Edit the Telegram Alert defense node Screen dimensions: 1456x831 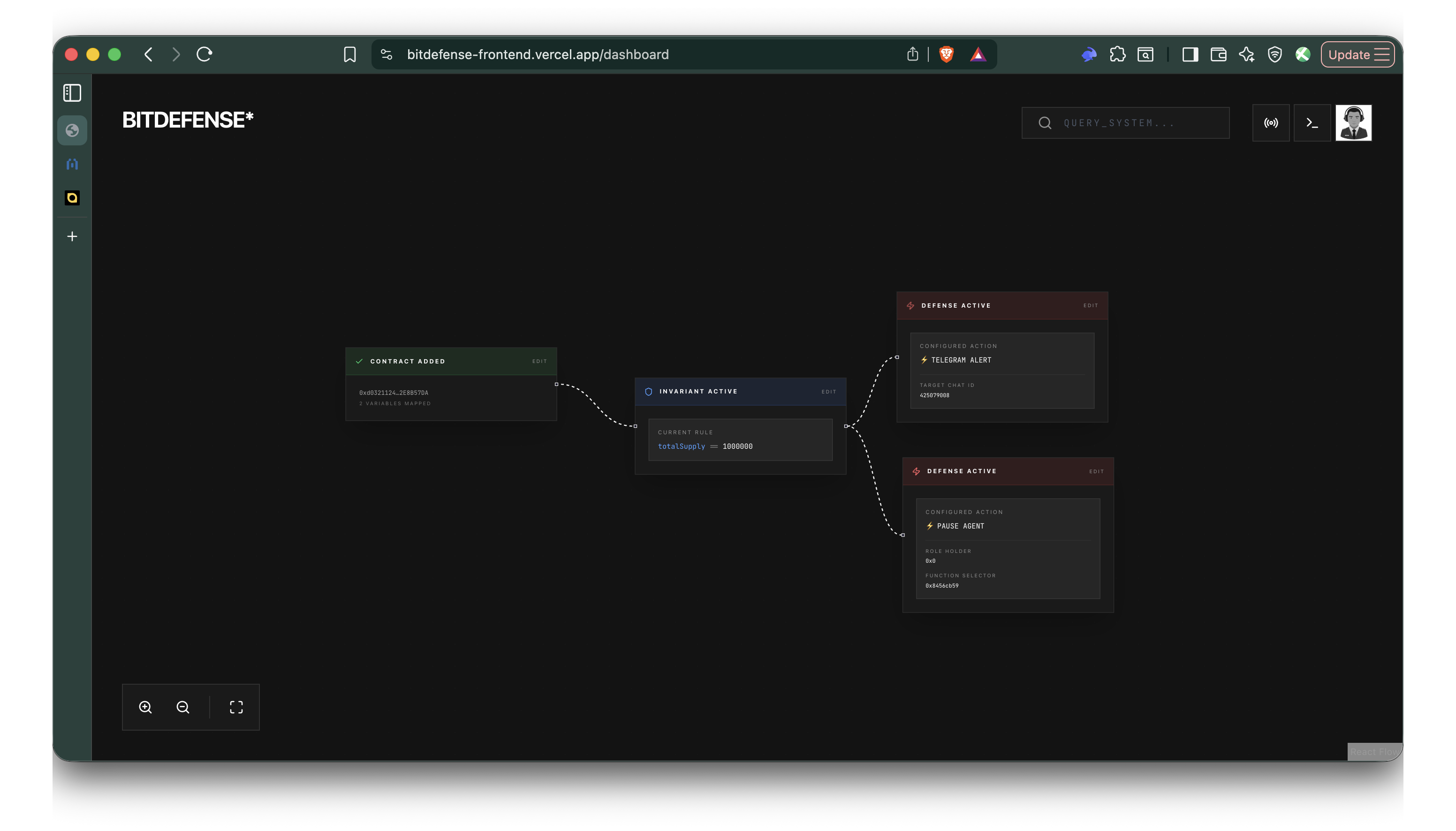point(1090,305)
